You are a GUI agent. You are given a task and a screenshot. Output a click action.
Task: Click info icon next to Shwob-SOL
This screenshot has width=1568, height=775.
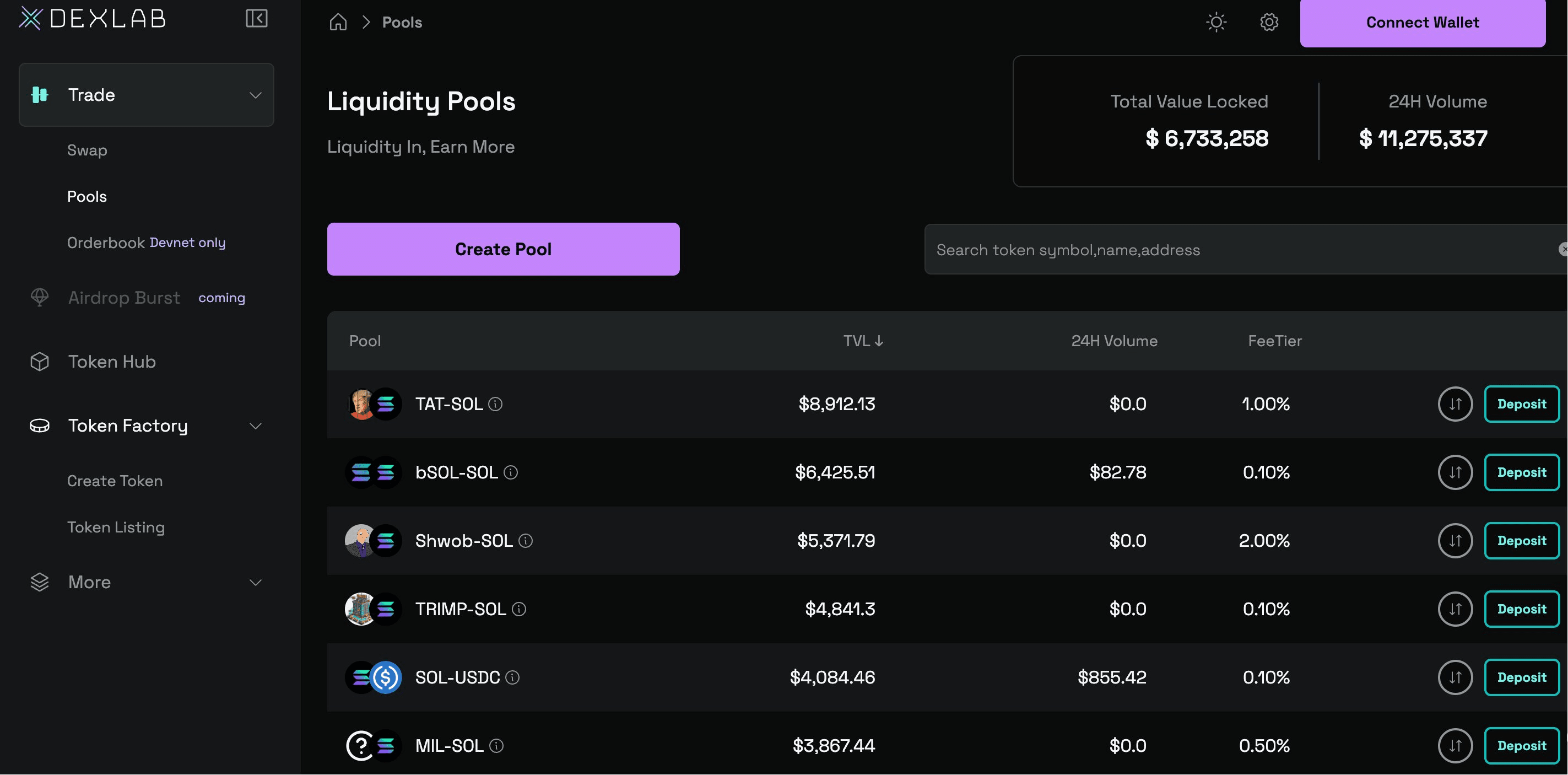coord(526,541)
